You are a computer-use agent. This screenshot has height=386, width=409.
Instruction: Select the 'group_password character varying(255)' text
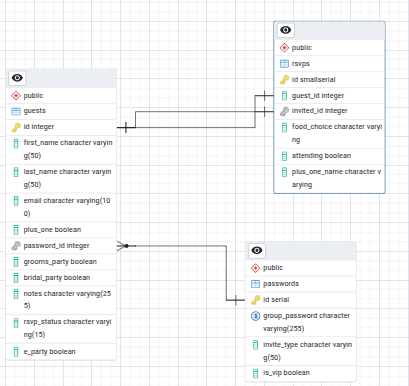coord(306,322)
